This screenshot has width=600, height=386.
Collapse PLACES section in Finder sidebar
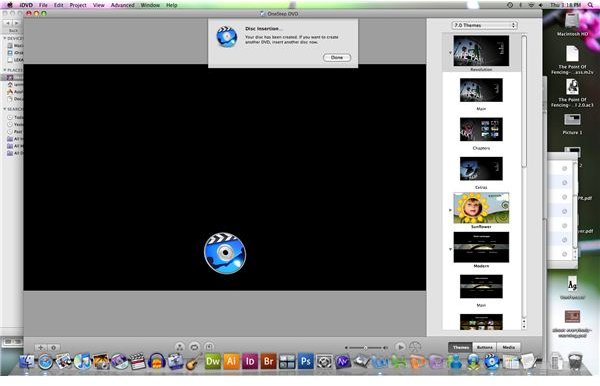tap(5, 70)
